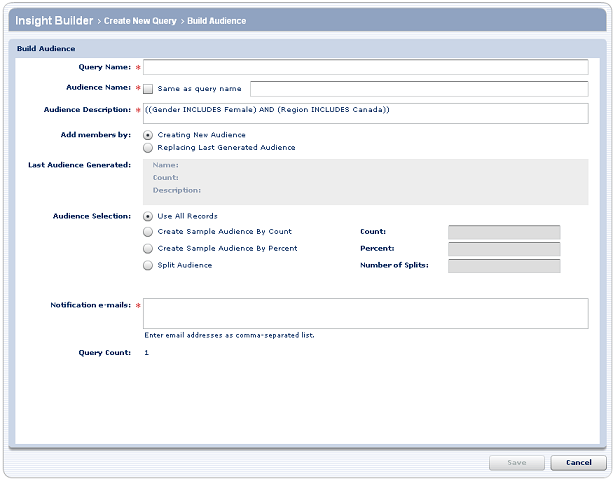
Task: Choose Create Sample Audience By Percent
Action: point(149,248)
